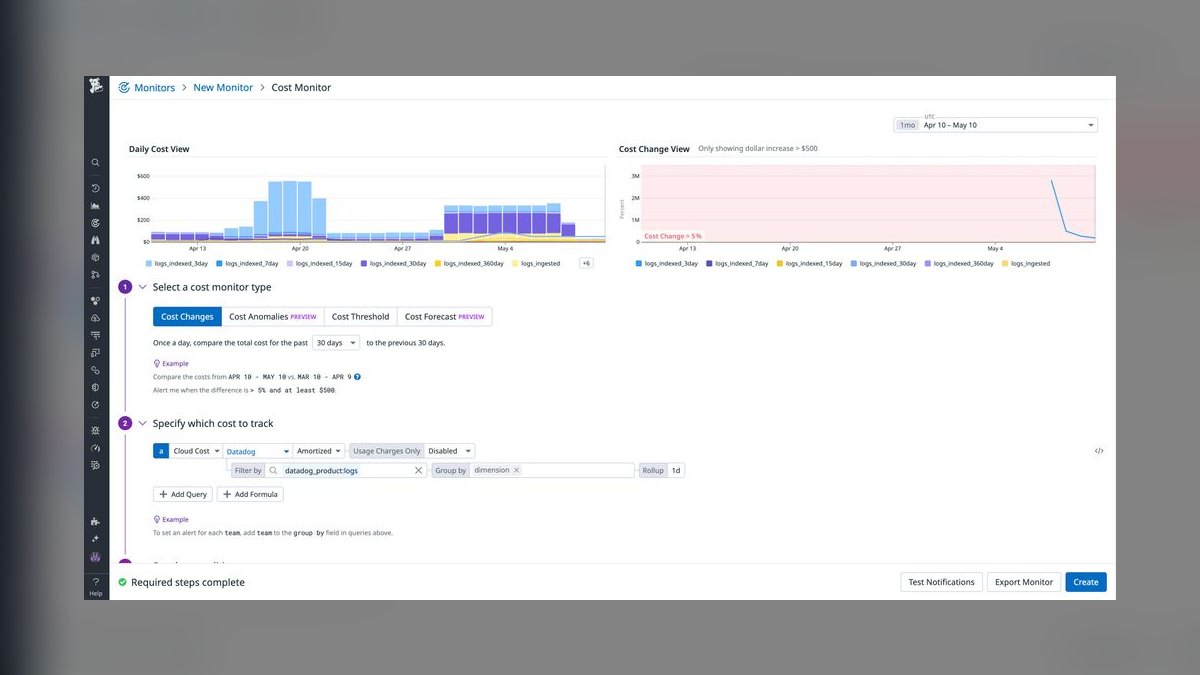The width and height of the screenshot is (1200, 675).
Task: Toggle logs_indexed_7day in Cost Change View legend
Action: coord(738,263)
